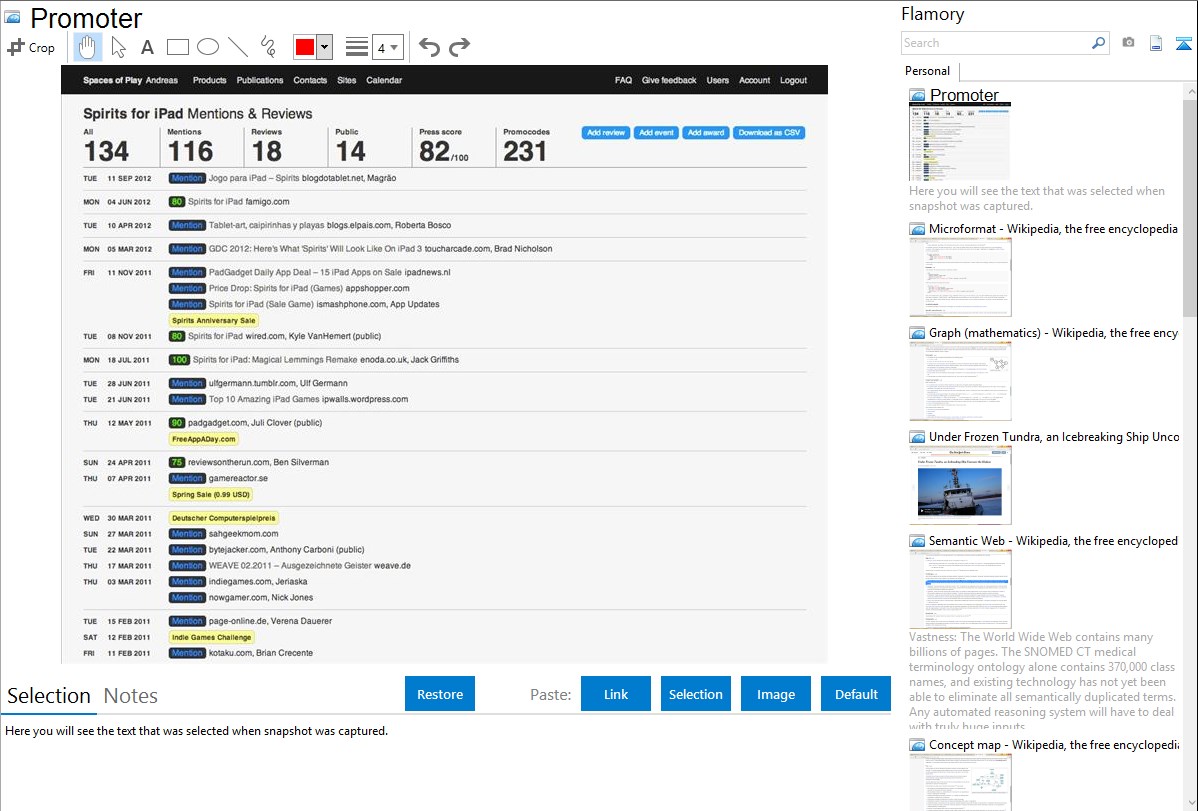Click the Add review button

pos(606,133)
